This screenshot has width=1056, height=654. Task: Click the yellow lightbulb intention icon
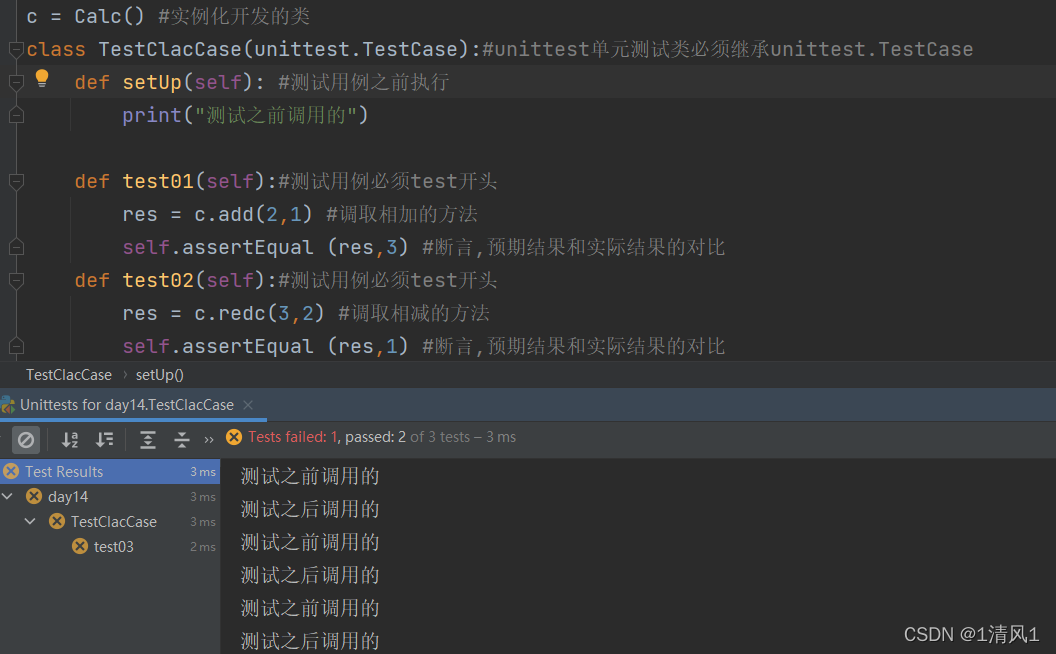[x=42, y=79]
